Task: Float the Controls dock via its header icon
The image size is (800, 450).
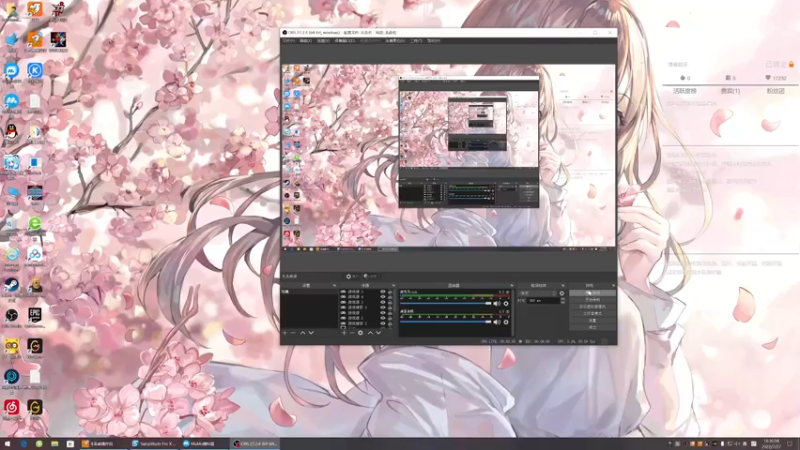Action: [613, 285]
